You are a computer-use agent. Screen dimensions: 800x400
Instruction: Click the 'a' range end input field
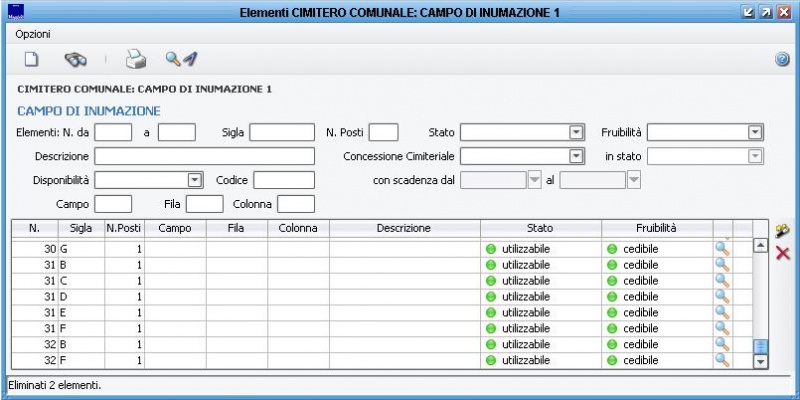coord(177,133)
